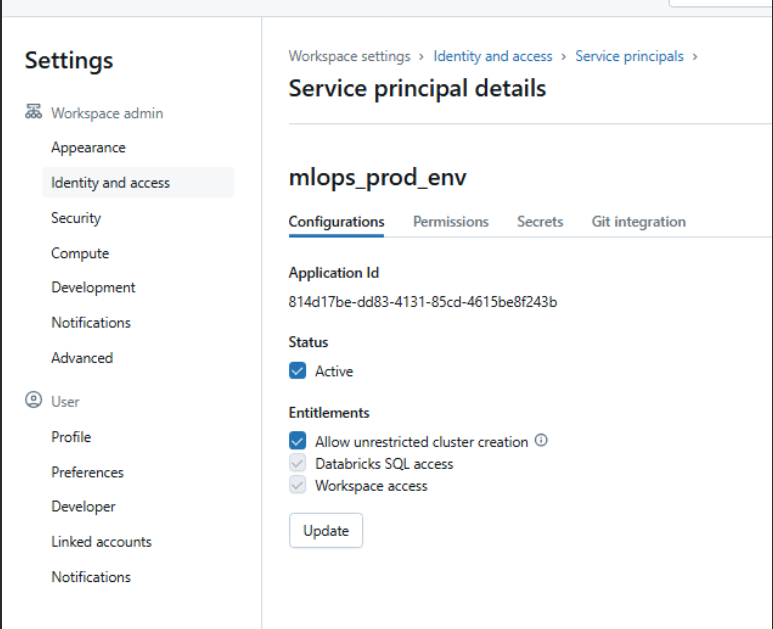Open Linked accounts in sidebar
This screenshot has width=773, height=629.
coord(101,542)
